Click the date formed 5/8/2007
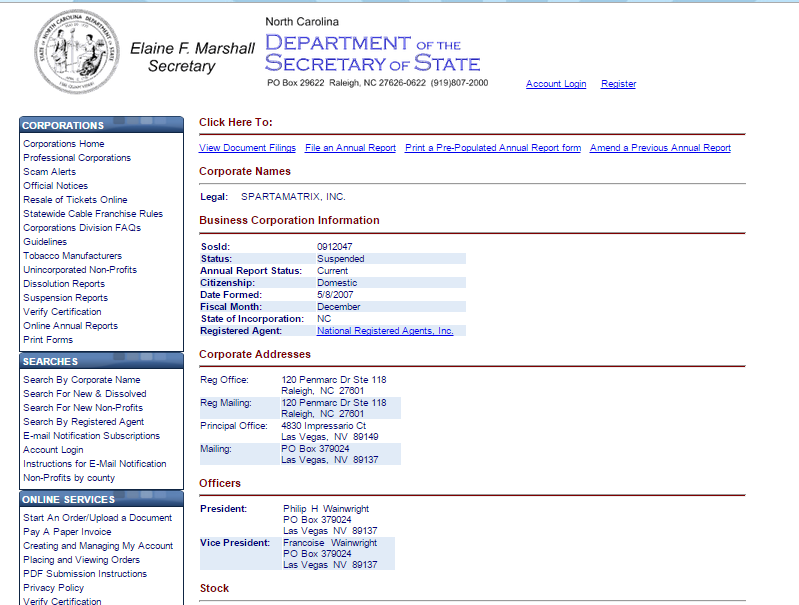 click(x=335, y=295)
